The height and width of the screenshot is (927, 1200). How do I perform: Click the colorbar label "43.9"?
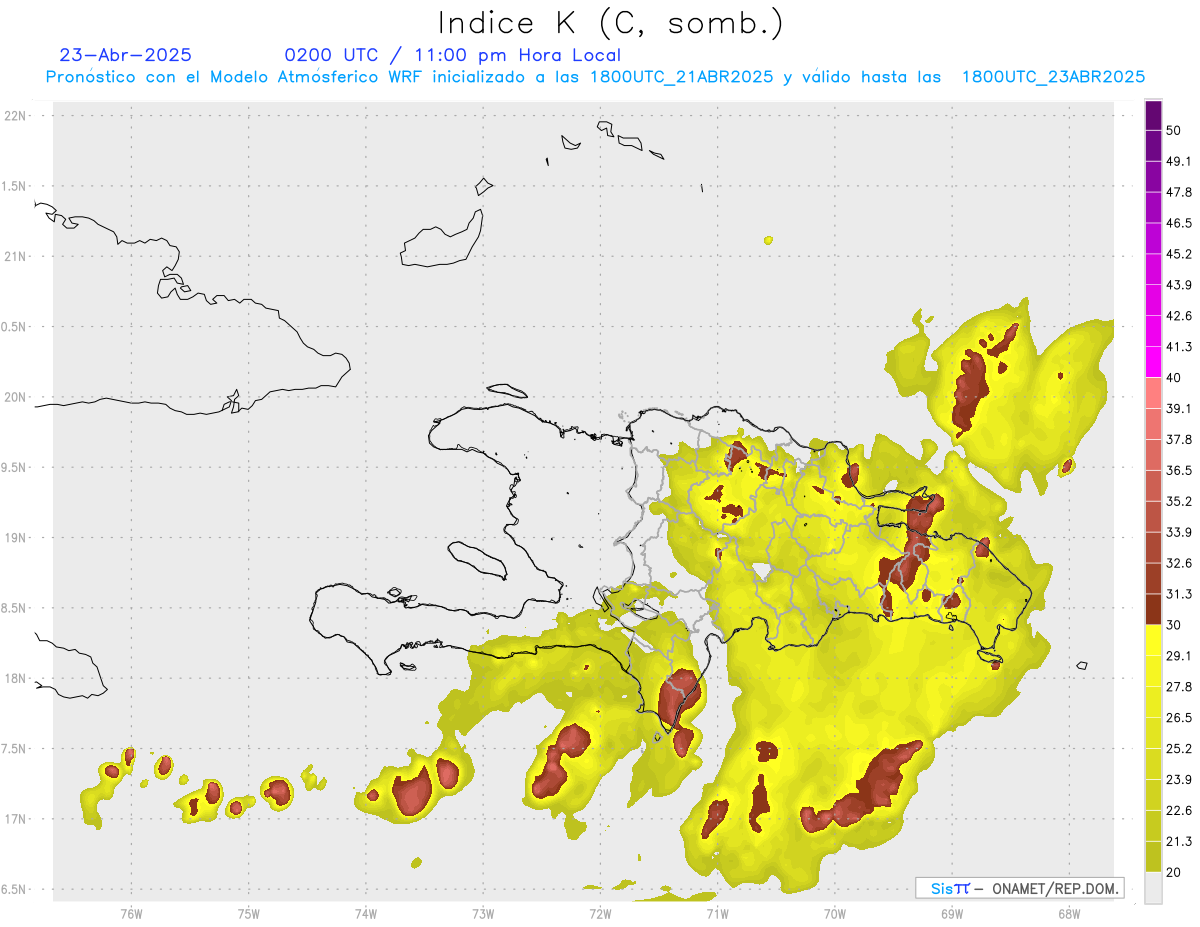pyautogui.click(x=1179, y=285)
